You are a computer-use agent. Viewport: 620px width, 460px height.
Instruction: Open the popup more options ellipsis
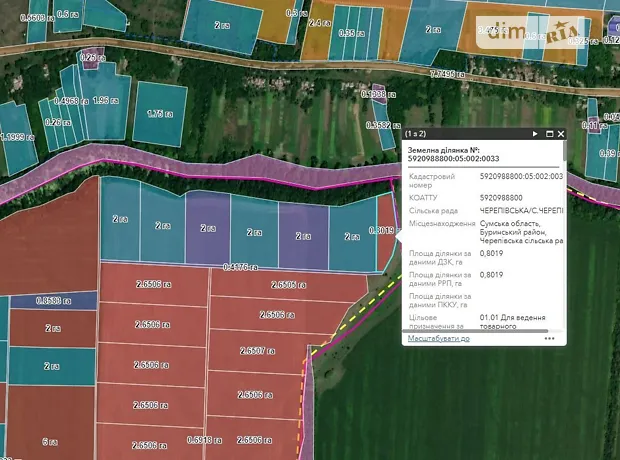tap(549, 339)
